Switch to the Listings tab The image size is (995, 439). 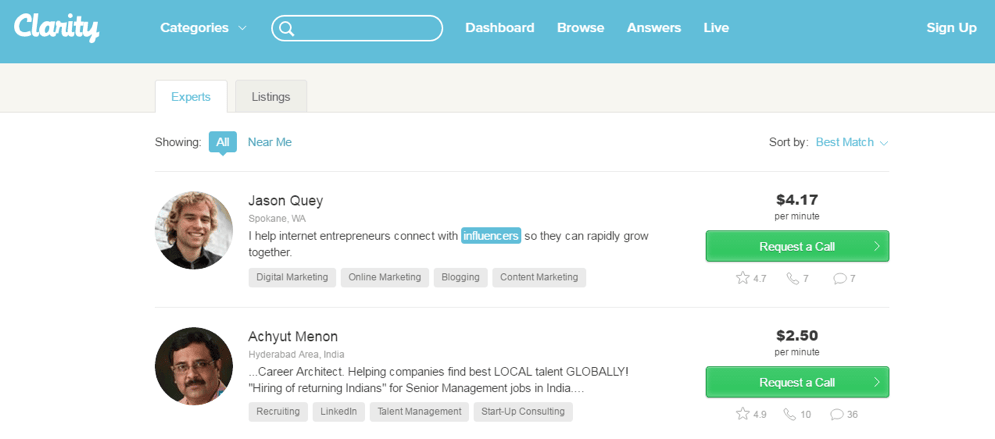tap(271, 96)
